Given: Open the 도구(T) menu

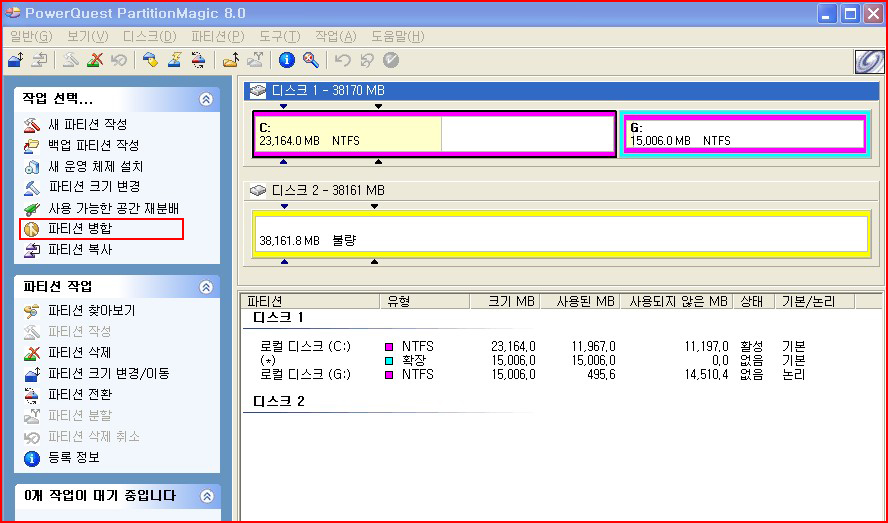Looking at the screenshot, I should click(280, 36).
